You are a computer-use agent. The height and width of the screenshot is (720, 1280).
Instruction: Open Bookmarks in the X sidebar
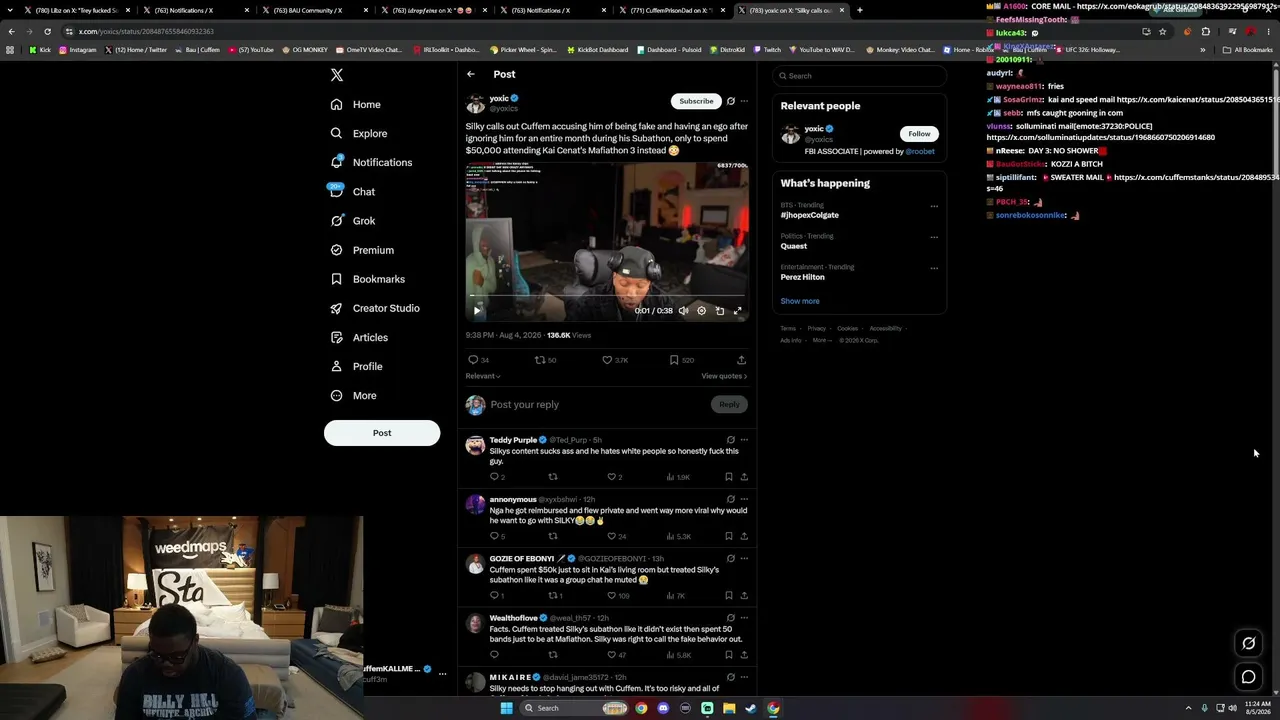(x=367, y=279)
